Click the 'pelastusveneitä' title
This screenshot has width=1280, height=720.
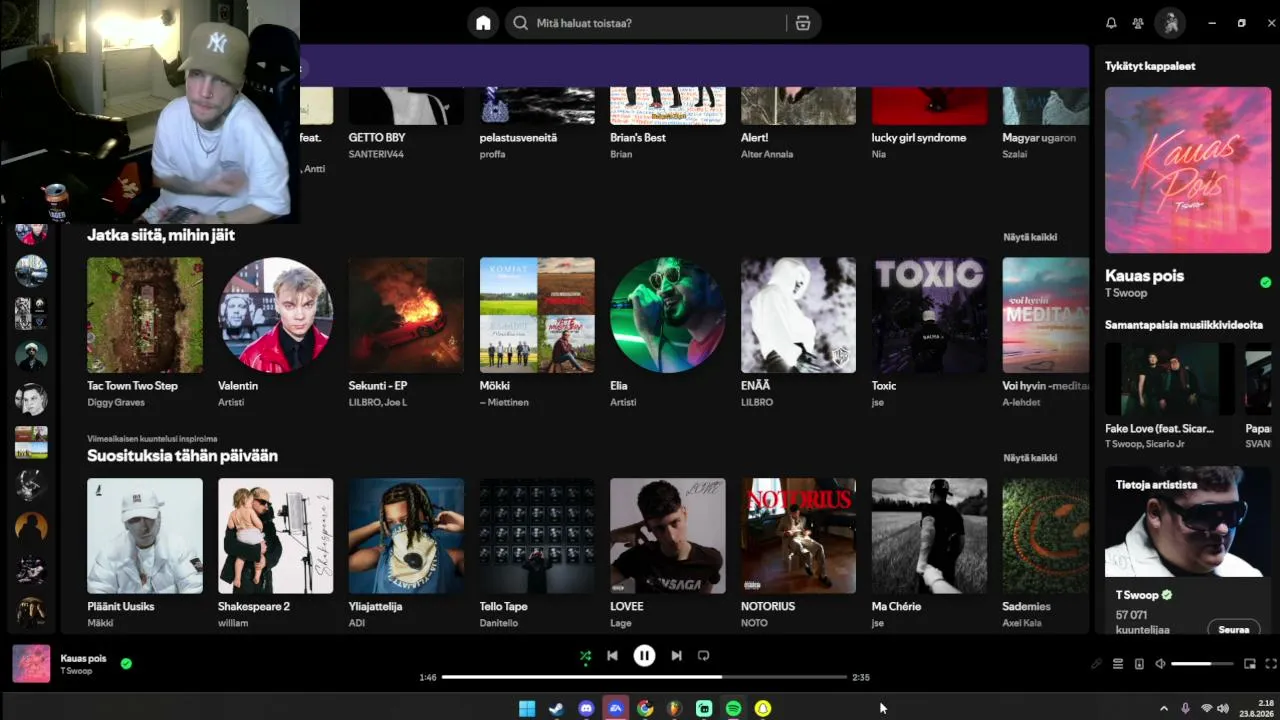tap(518, 138)
